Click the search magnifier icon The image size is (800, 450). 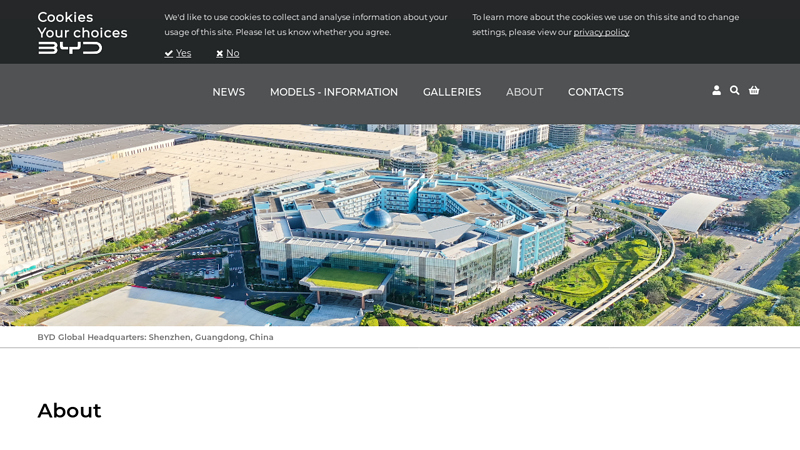coord(734,90)
